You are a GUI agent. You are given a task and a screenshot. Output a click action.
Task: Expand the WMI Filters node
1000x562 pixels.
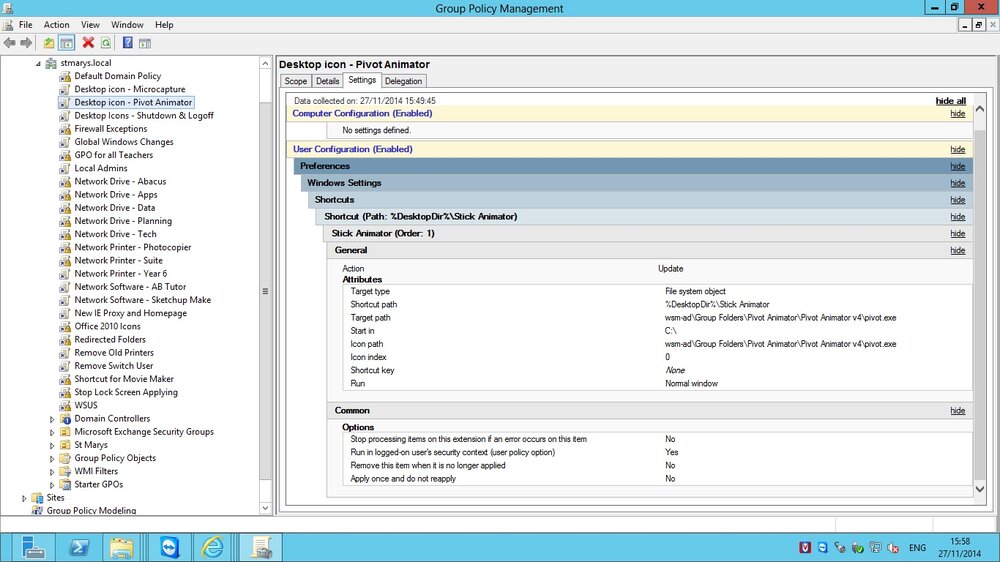52,471
